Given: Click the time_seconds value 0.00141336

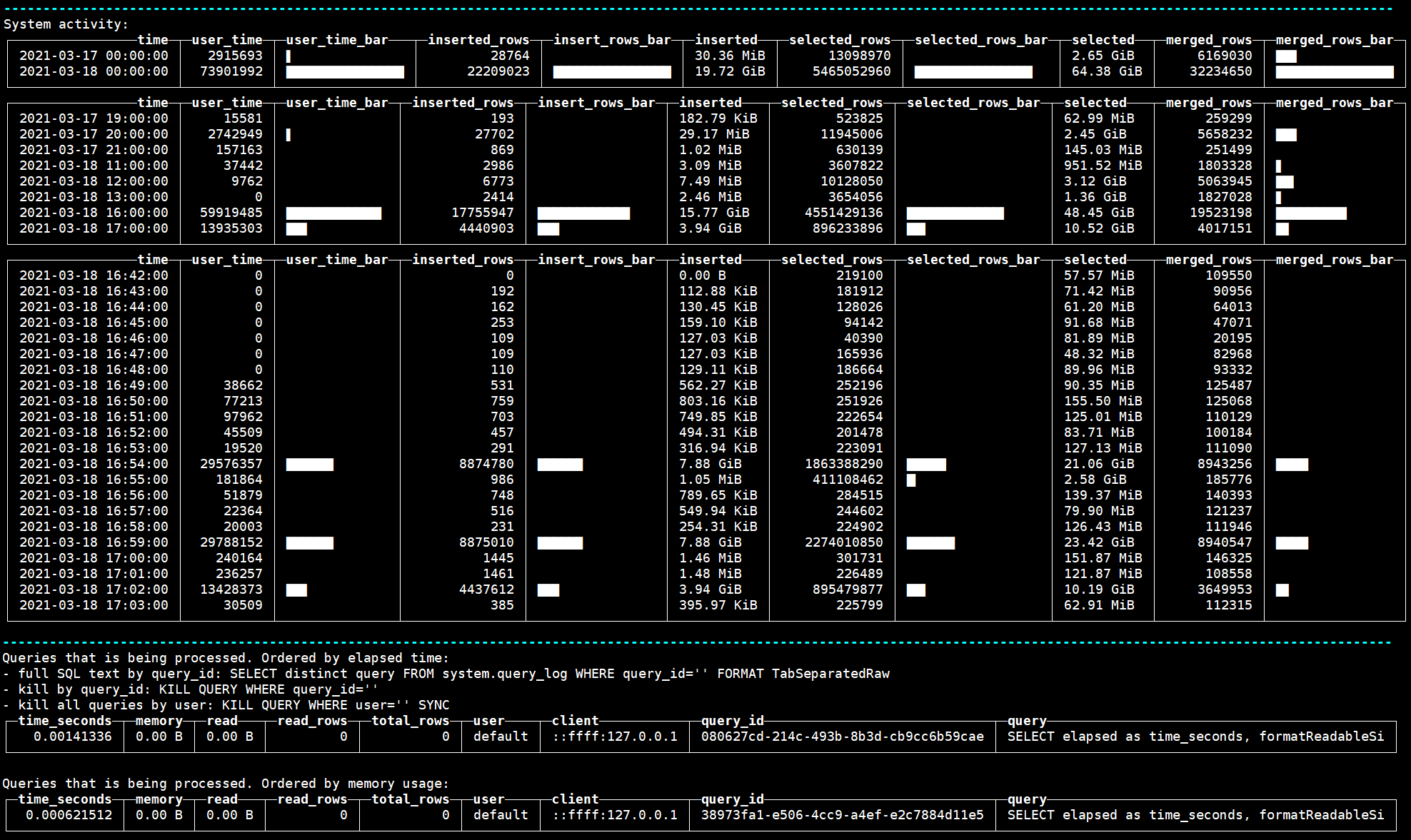Looking at the screenshot, I should 72,737.
